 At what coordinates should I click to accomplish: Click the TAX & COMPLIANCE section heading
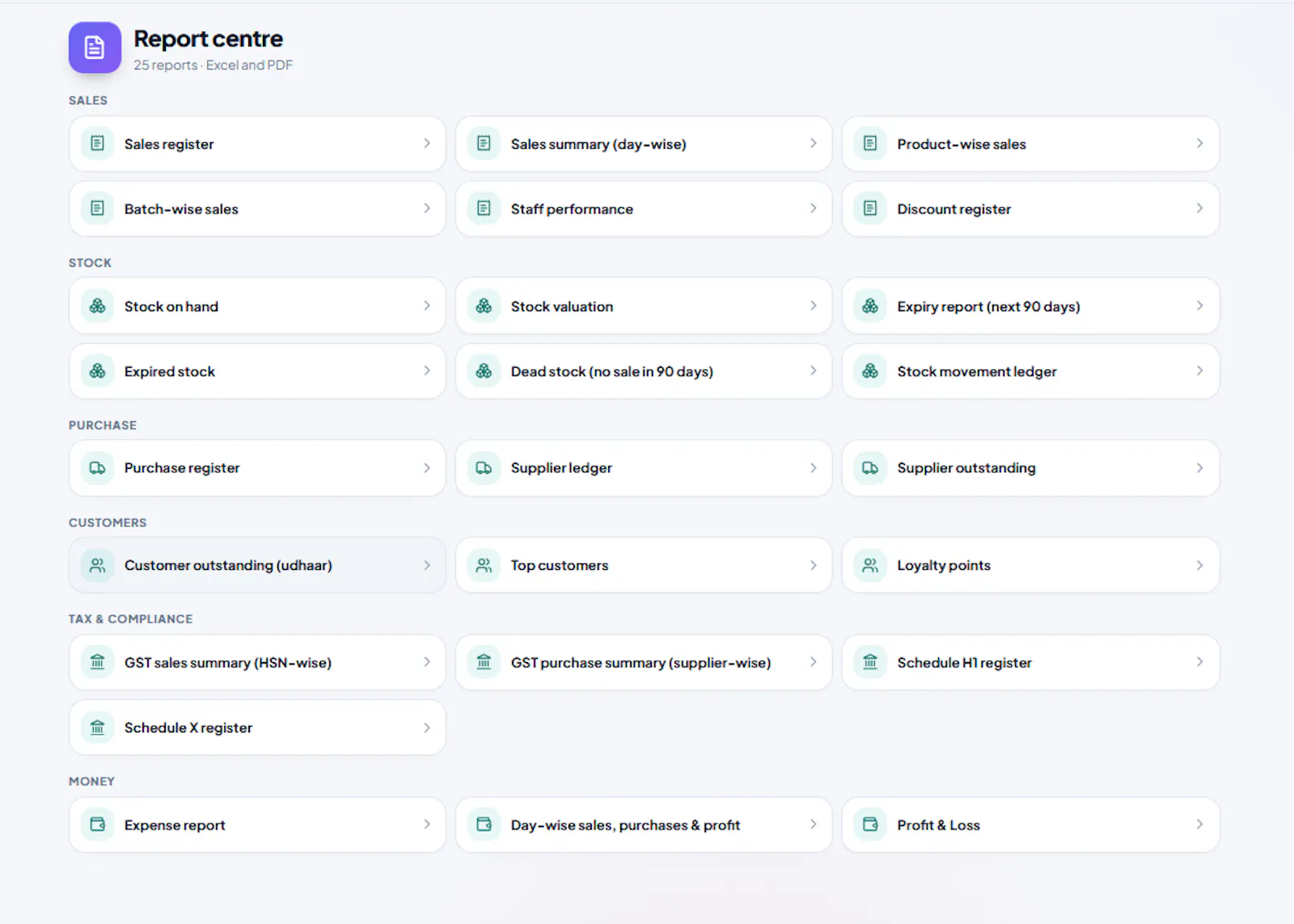[130, 619]
